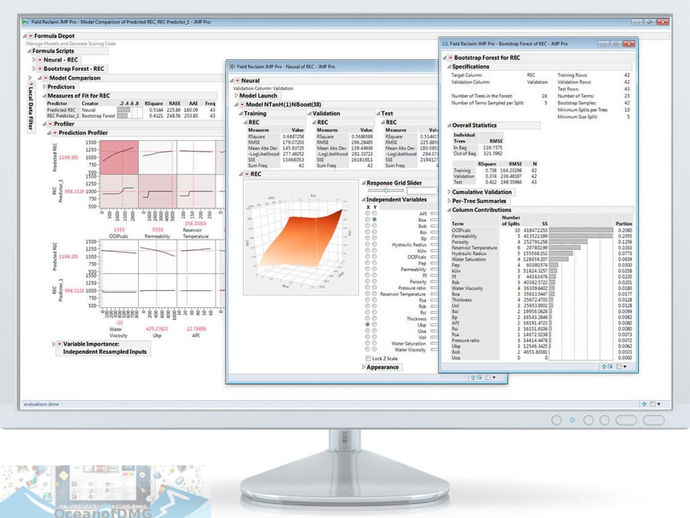The image size is (690, 518).
Task: Collapse the Column Contributions section
Action: [x=449, y=210]
